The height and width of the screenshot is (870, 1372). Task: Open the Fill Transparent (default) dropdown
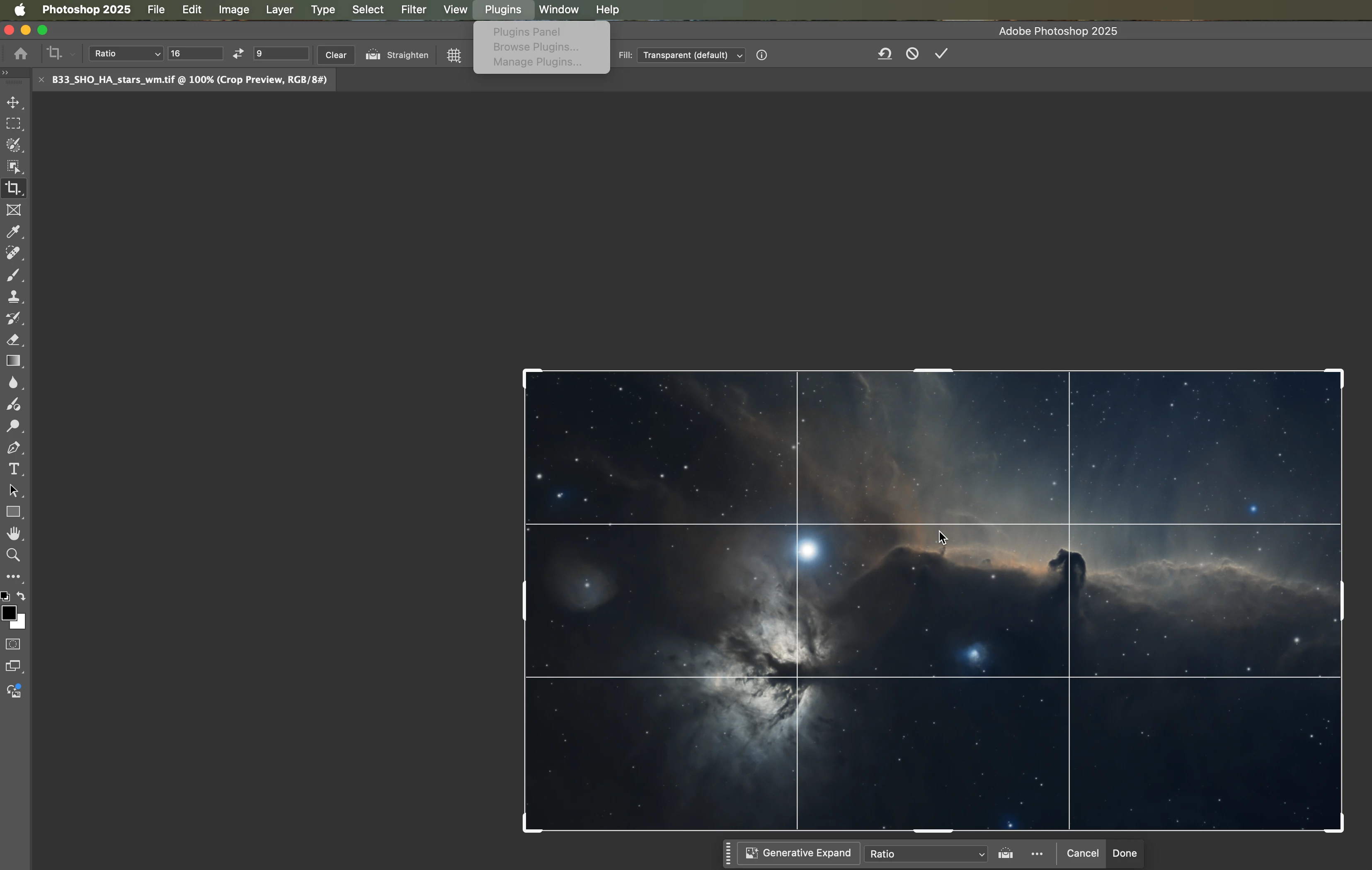691,55
